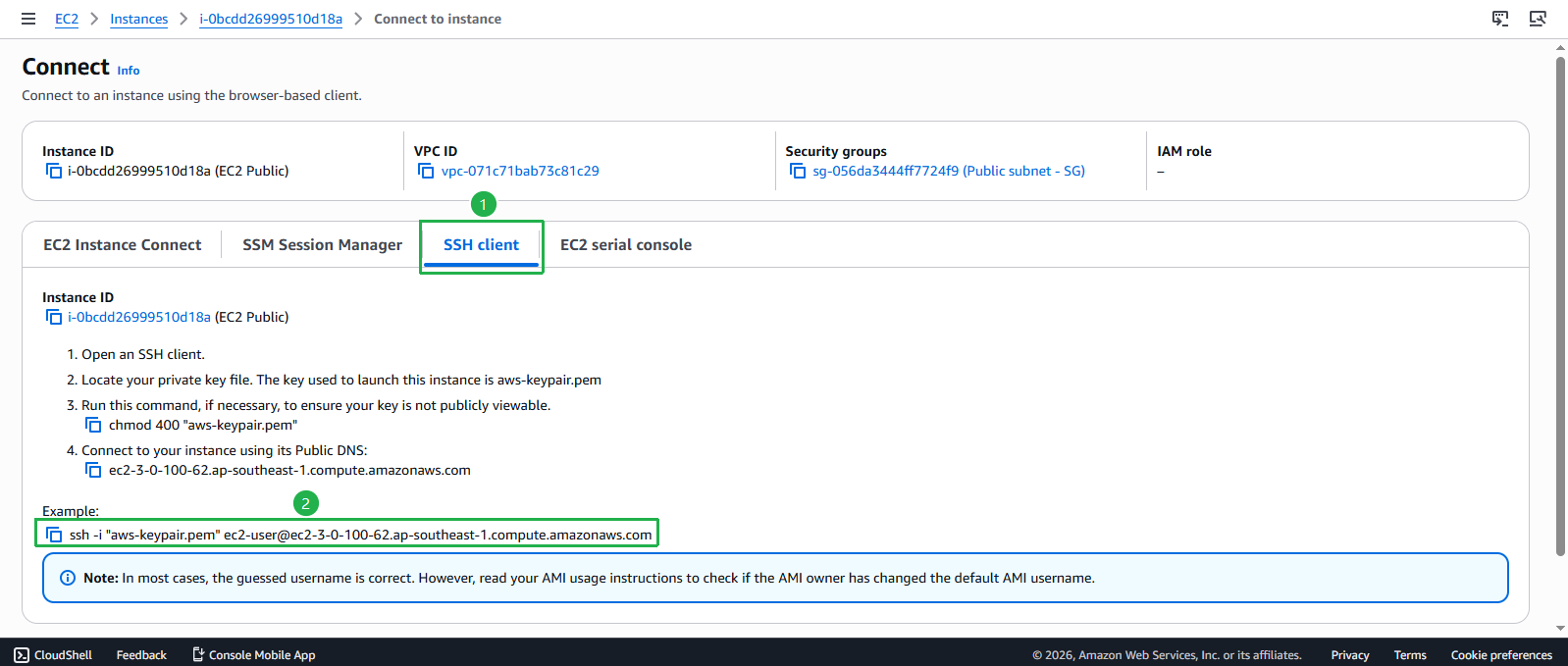Go to the EC2 breadcrumb link
Image resolution: width=1568 pixels, height=666 pixels.
(67, 19)
